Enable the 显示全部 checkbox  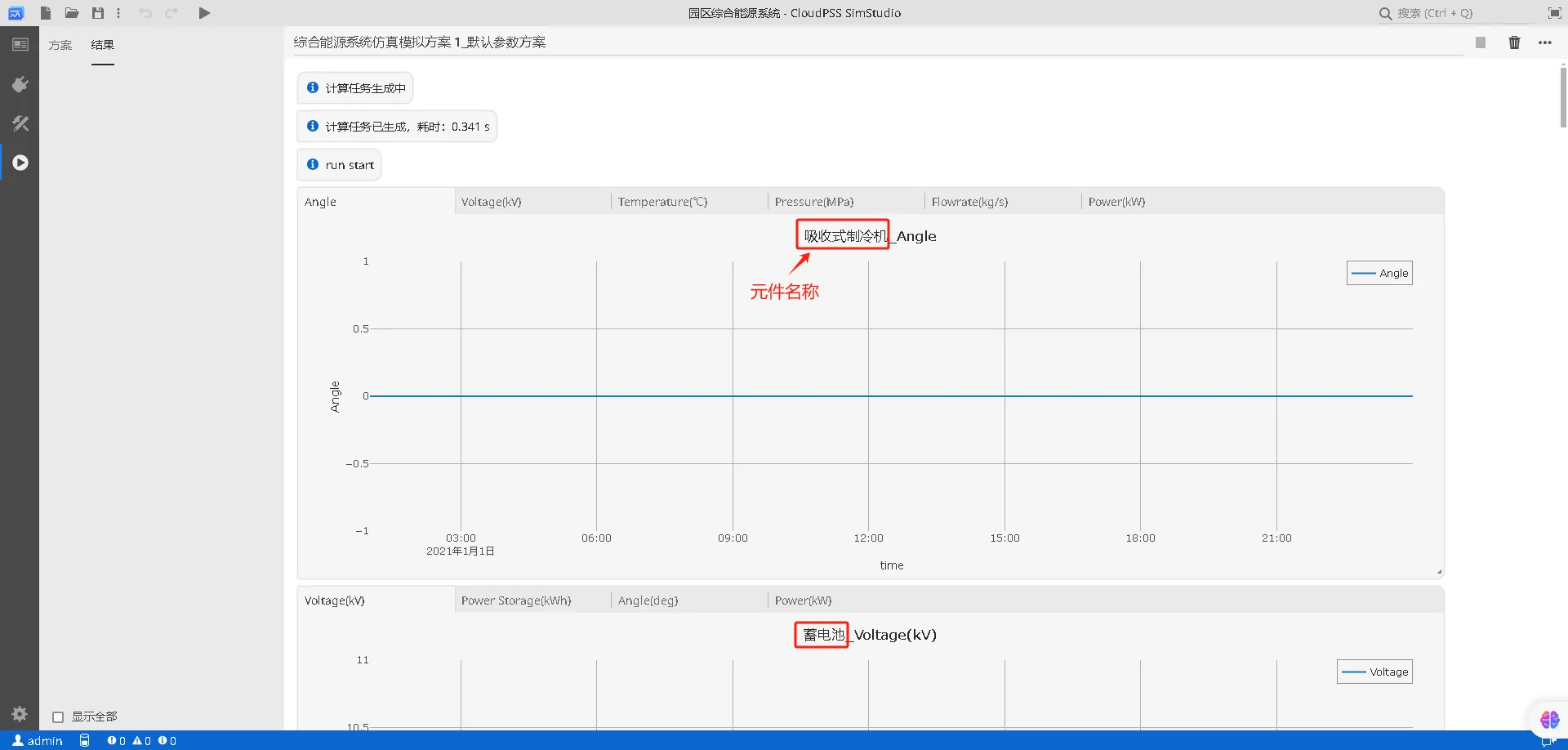click(x=58, y=717)
